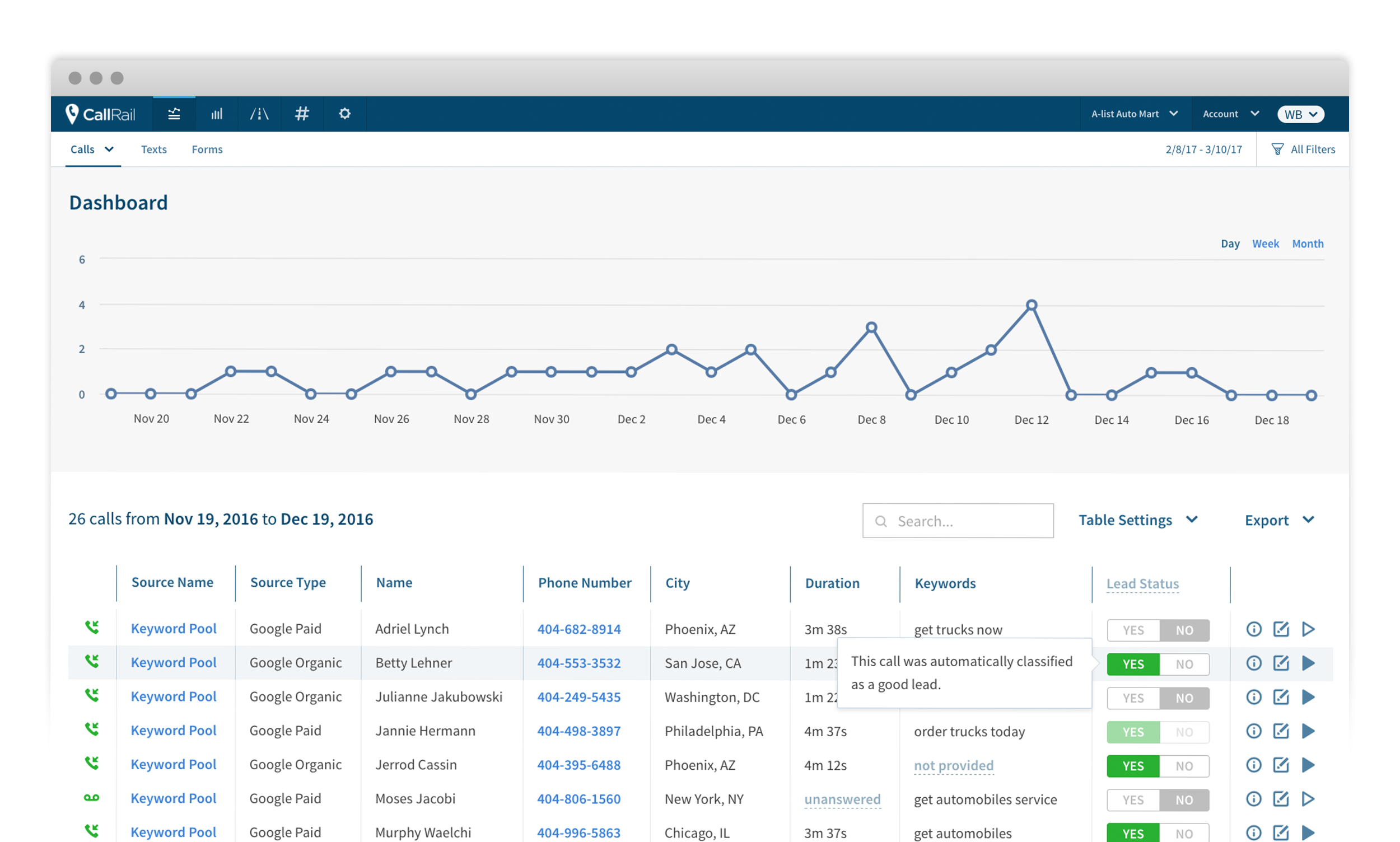Screen dimensions: 1400x842
Task: Mark Moses Jacobi as YES lead
Action: coord(1133,800)
